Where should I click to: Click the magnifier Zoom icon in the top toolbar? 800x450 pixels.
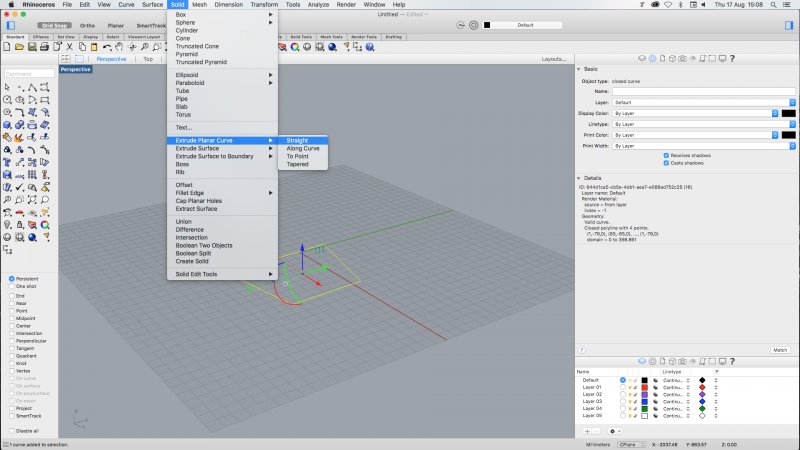(x=144, y=47)
